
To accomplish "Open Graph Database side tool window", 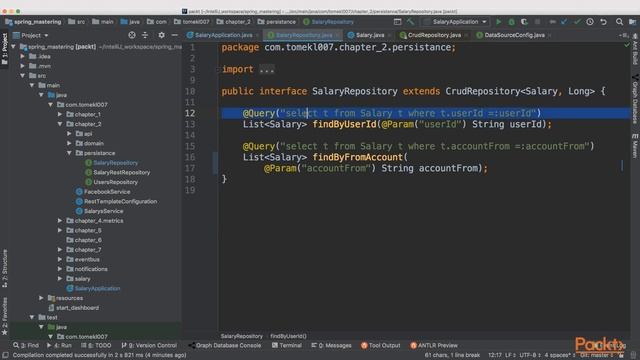I will [x=635, y=100].
